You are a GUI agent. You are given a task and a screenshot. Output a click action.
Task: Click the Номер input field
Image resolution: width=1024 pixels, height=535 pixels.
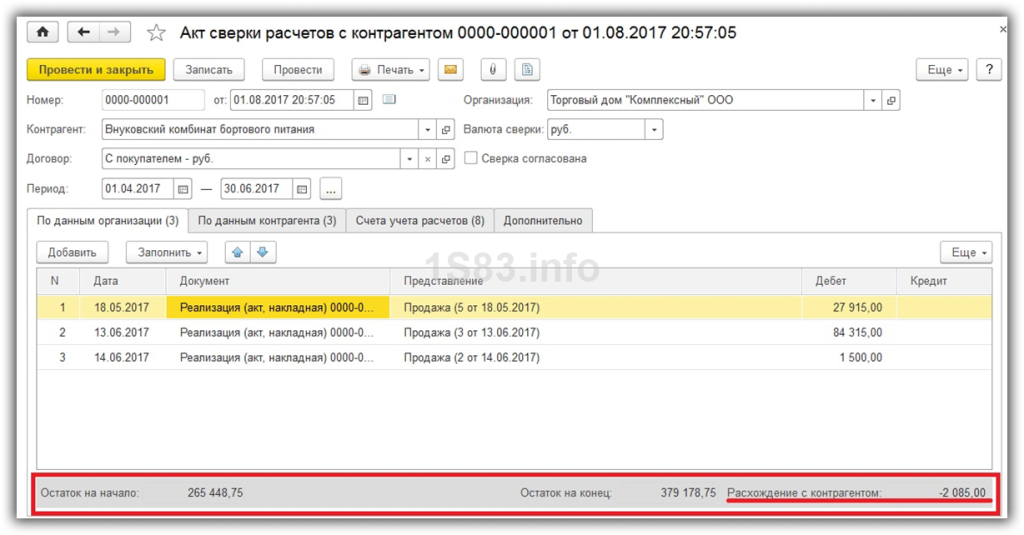pos(152,100)
